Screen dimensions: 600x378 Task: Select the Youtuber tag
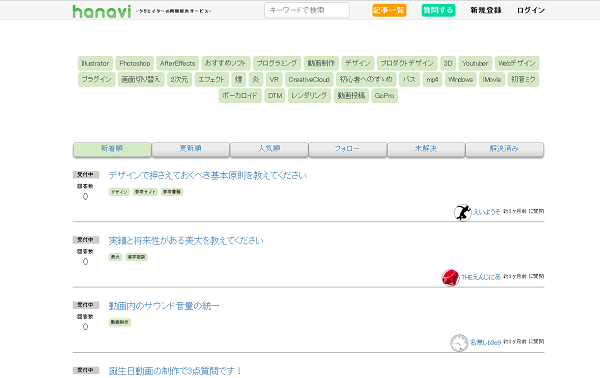[x=475, y=63]
